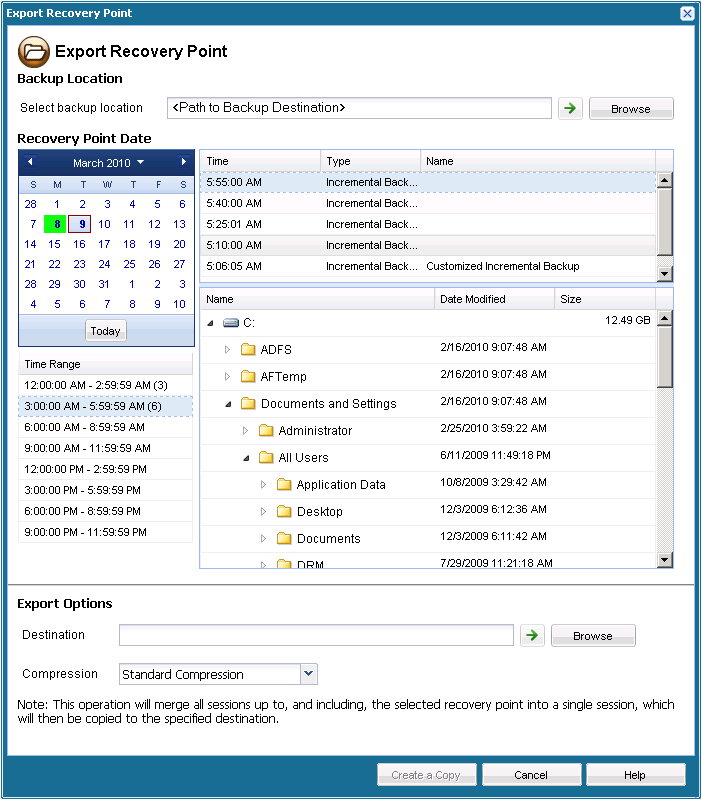
Task: Select the Desktop folder icon
Action: click(x=284, y=512)
